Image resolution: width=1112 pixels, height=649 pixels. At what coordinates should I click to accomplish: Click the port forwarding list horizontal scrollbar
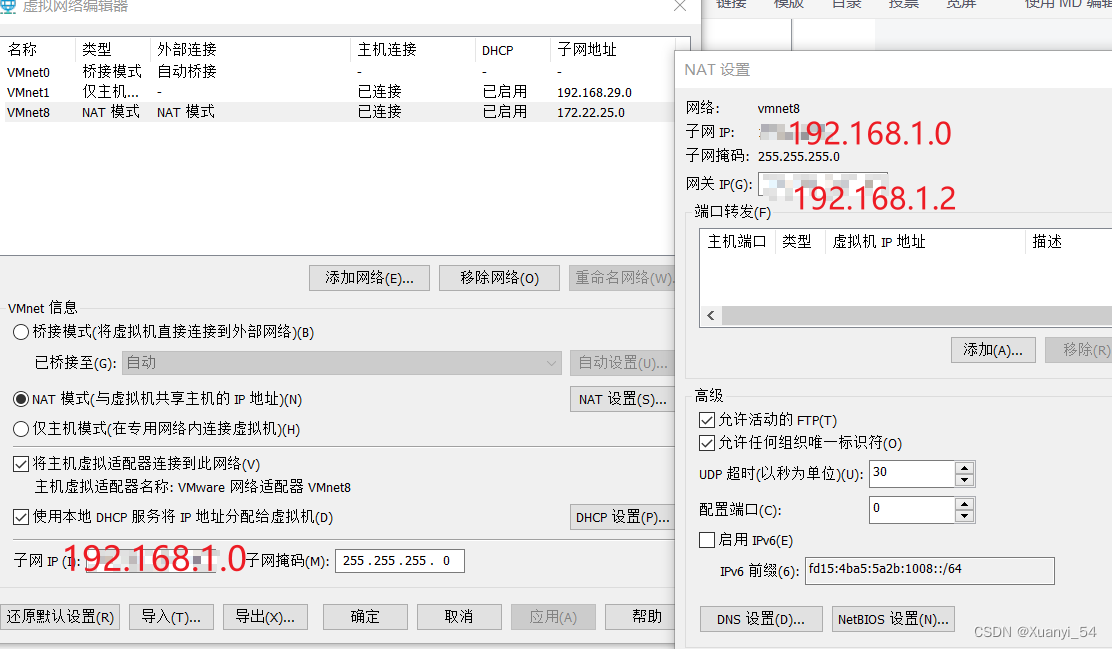(900, 315)
